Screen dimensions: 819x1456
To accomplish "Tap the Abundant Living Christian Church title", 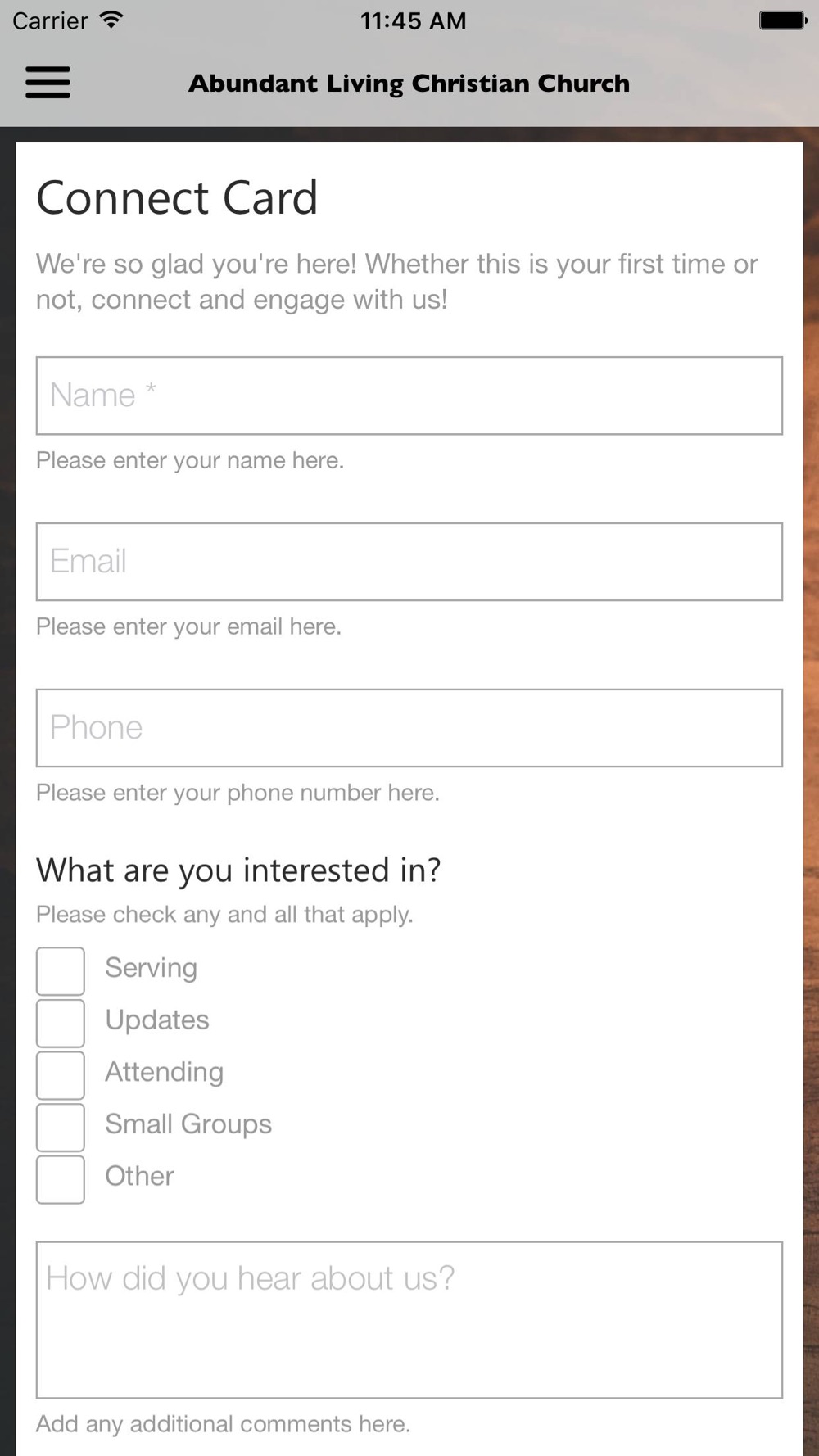I will tap(409, 84).
